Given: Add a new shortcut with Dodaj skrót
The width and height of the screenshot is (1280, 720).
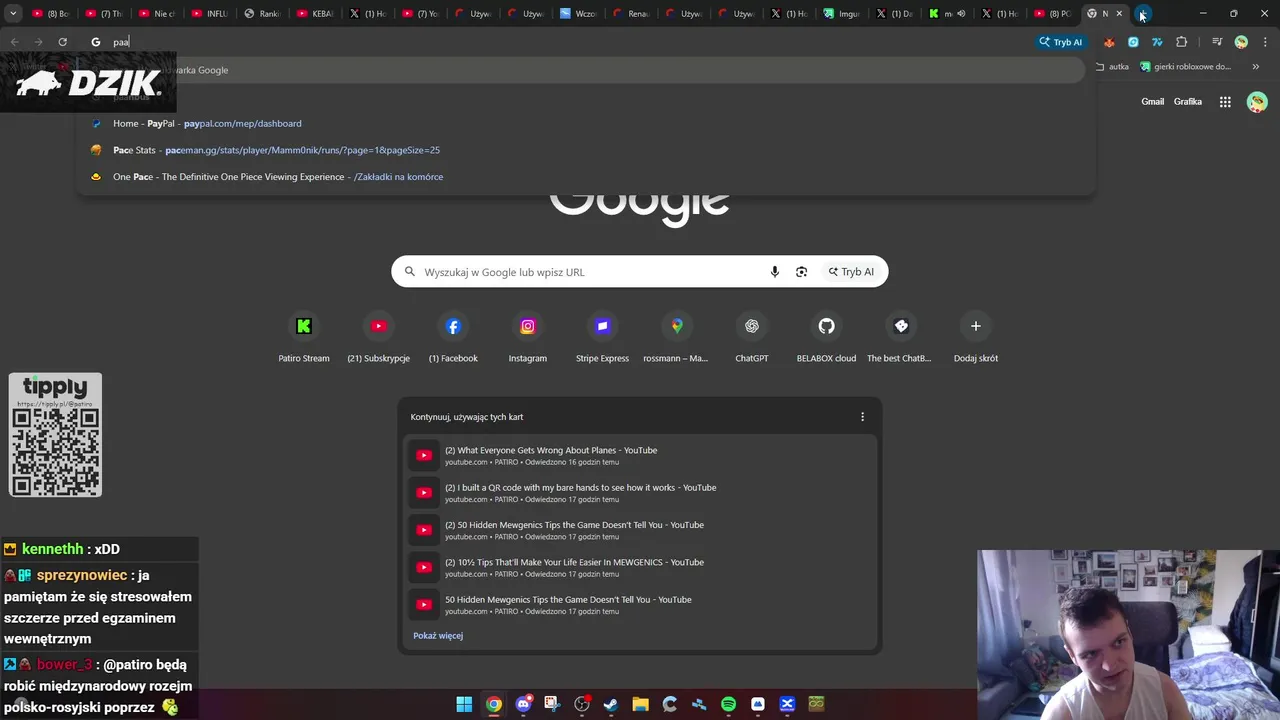Looking at the screenshot, I should coord(975,337).
